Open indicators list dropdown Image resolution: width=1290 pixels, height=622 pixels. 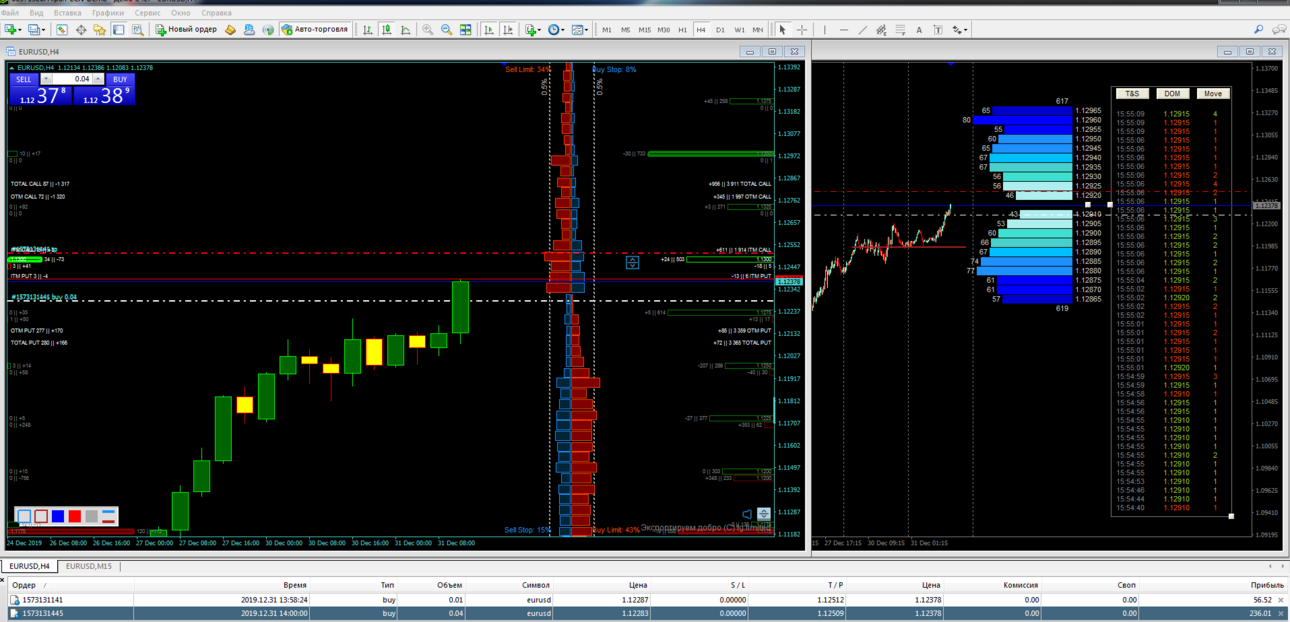tap(539, 30)
